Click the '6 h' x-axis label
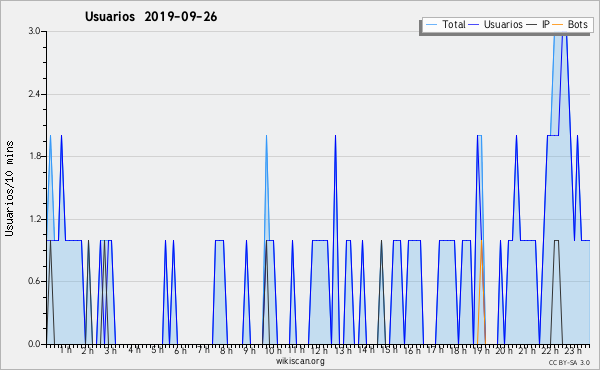Viewport: 600px width, 370px height. (x=180, y=351)
